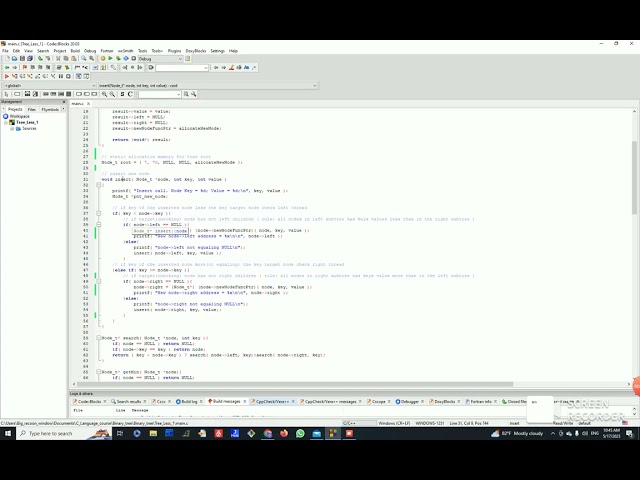Expand the Sources folder node
This screenshot has width=640, height=480.
[12, 129]
